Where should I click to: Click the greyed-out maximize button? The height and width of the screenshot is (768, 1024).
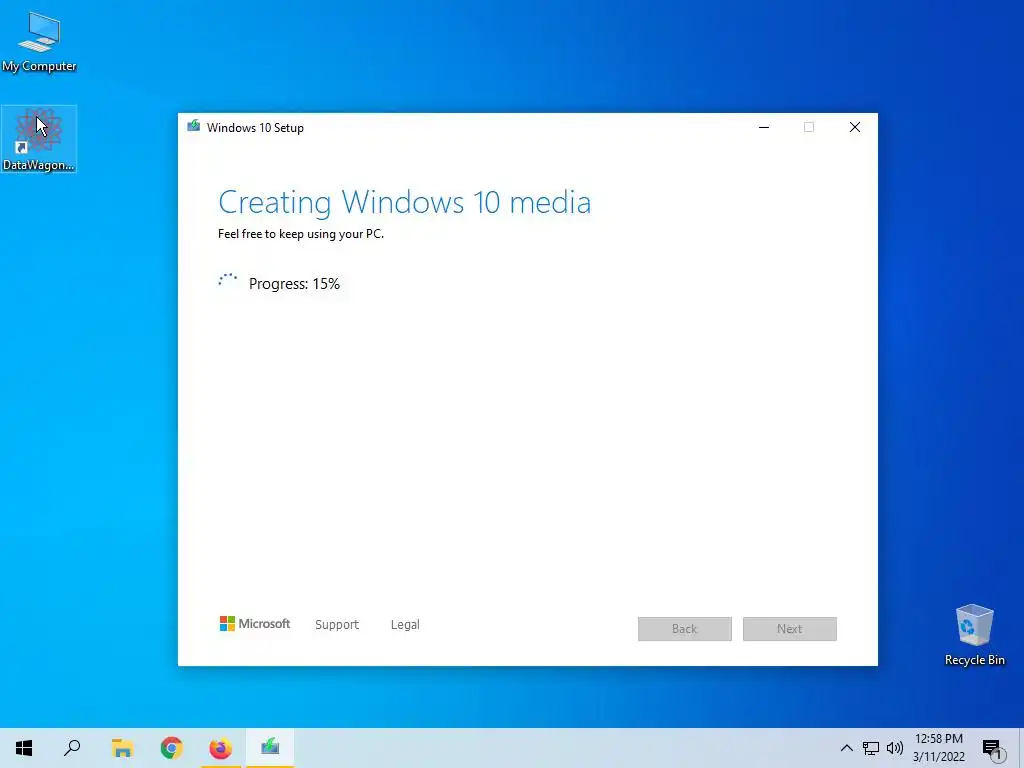point(808,127)
